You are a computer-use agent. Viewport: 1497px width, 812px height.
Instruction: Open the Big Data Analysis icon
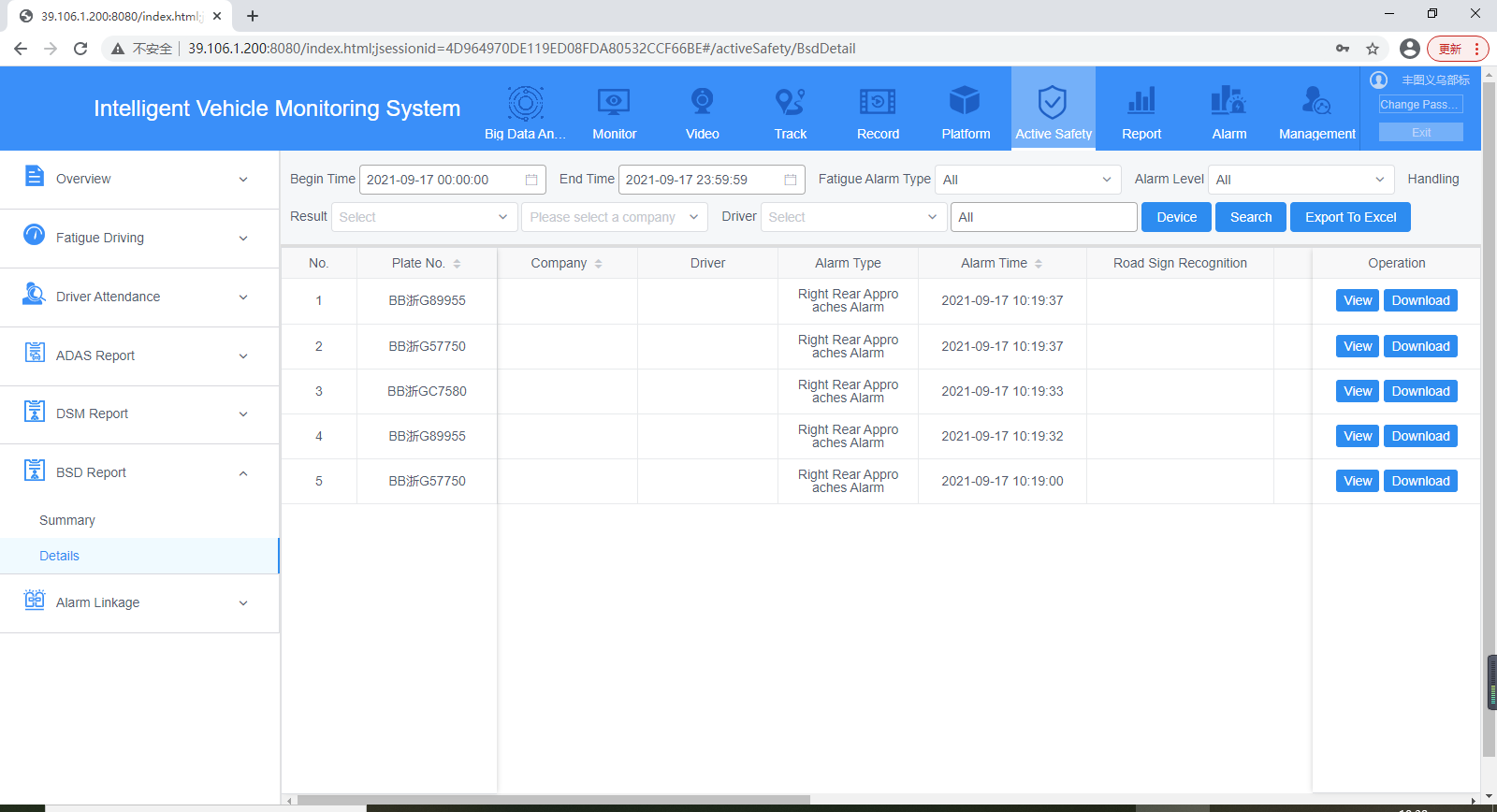pos(525,103)
